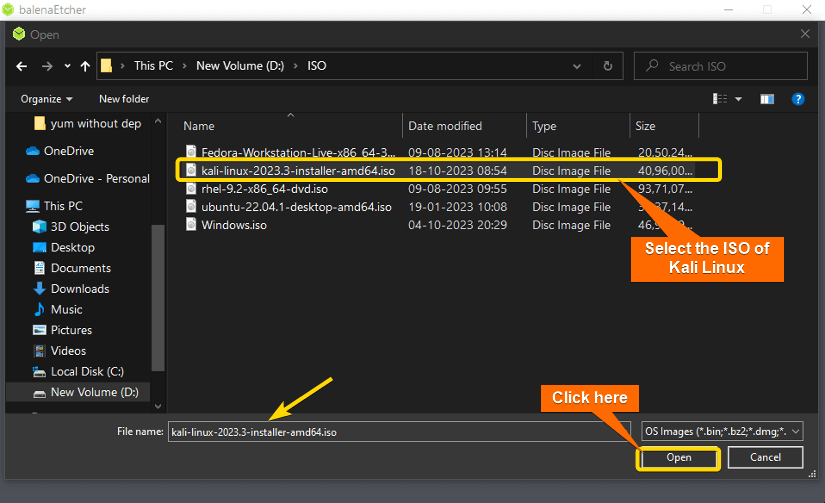Click the Documents page icon
This screenshot has height=503, width=825.
click(x=39, y=268)
